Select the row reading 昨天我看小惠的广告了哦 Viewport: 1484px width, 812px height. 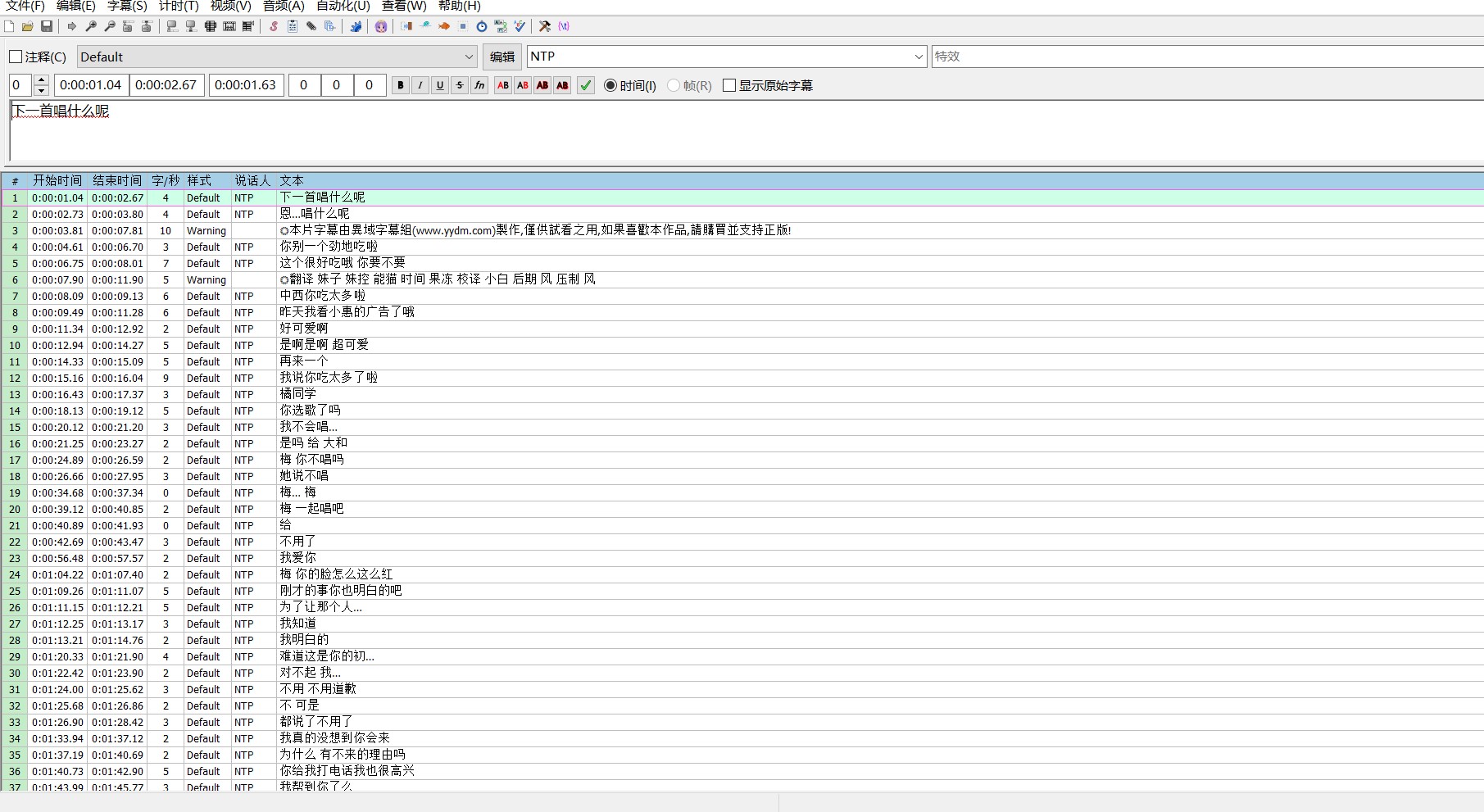coord(742,312)
